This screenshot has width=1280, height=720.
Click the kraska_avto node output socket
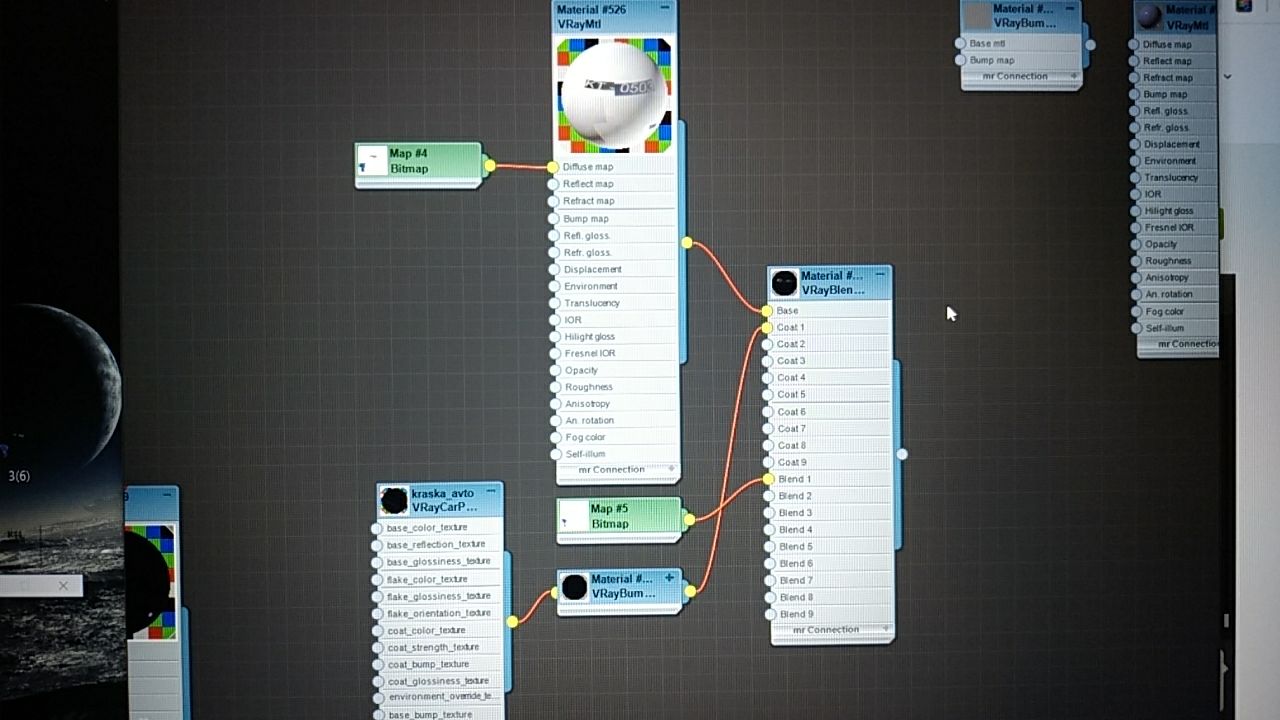[512, 621]
